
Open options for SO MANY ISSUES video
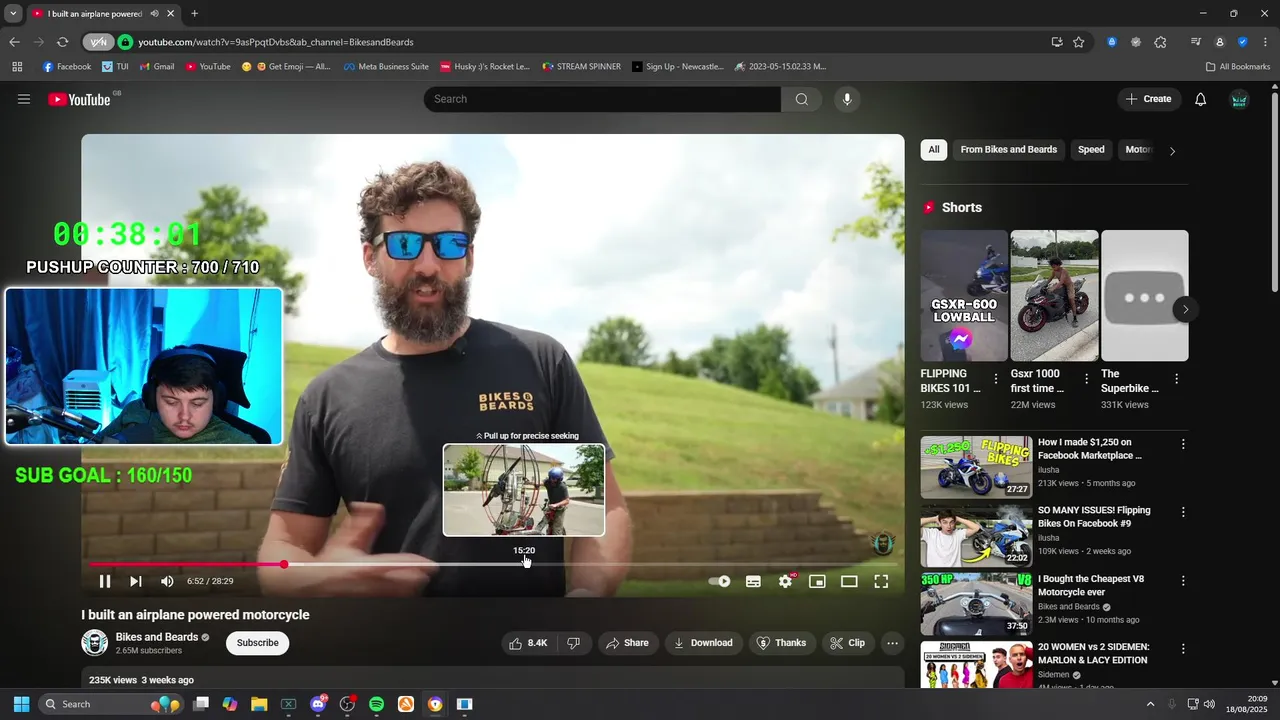click(1183, 512)
